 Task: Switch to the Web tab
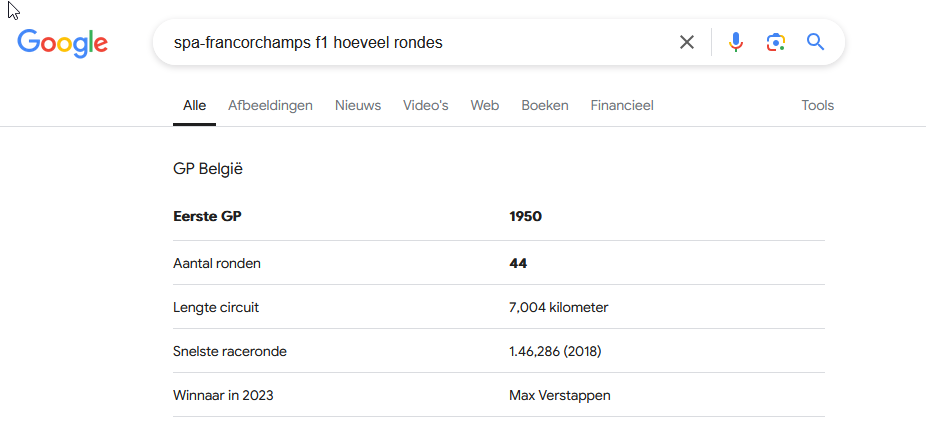point(485,105)
